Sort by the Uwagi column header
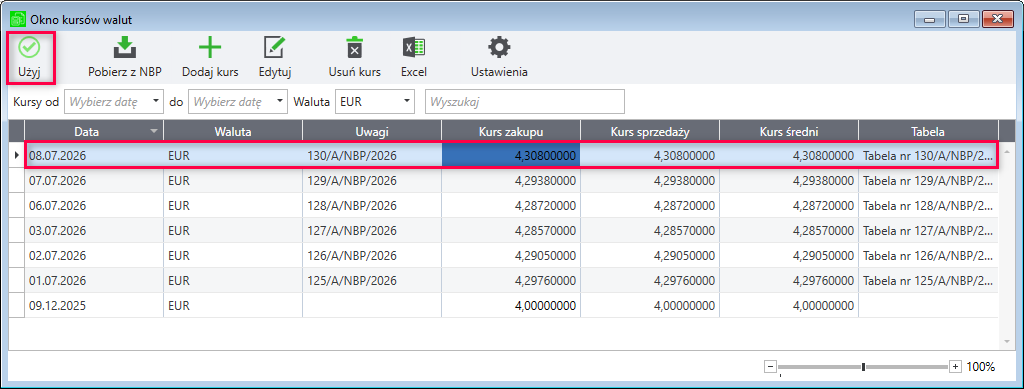This screenshot has width=1024, height=389. coord(372,132)
